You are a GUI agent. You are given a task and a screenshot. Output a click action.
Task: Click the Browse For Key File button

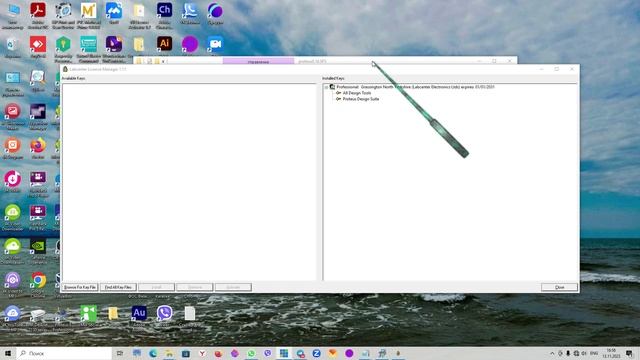point(80,287)
